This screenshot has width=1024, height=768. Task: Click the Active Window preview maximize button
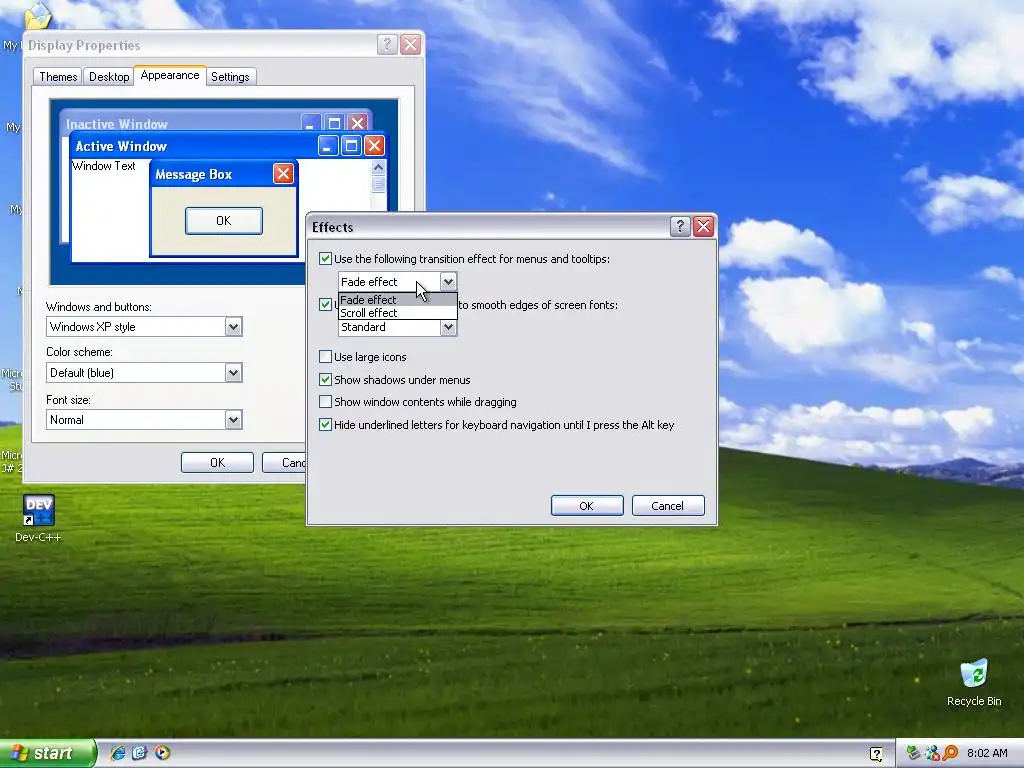tap(351, 146)
